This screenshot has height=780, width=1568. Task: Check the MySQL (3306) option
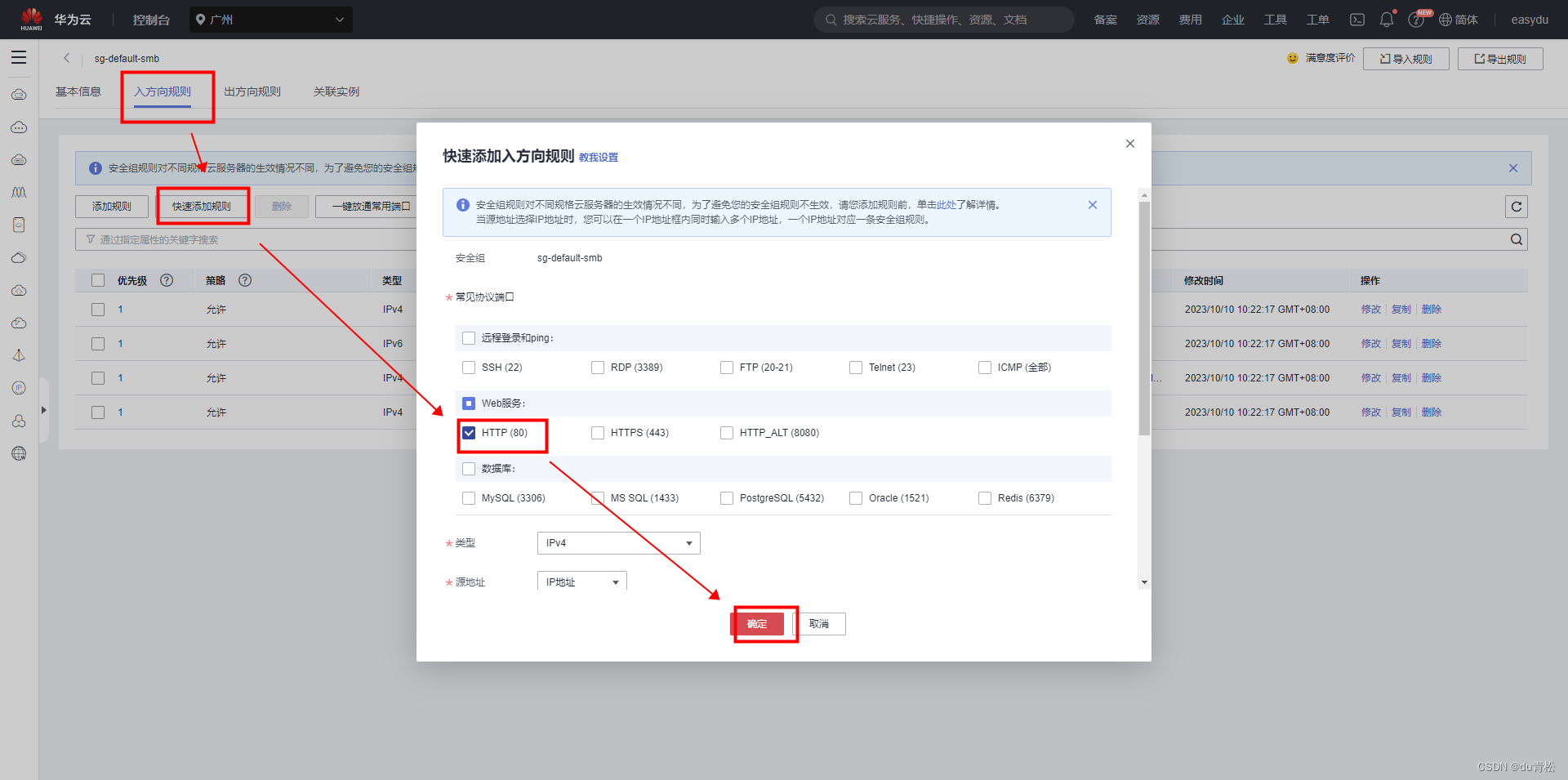[469, 498]
